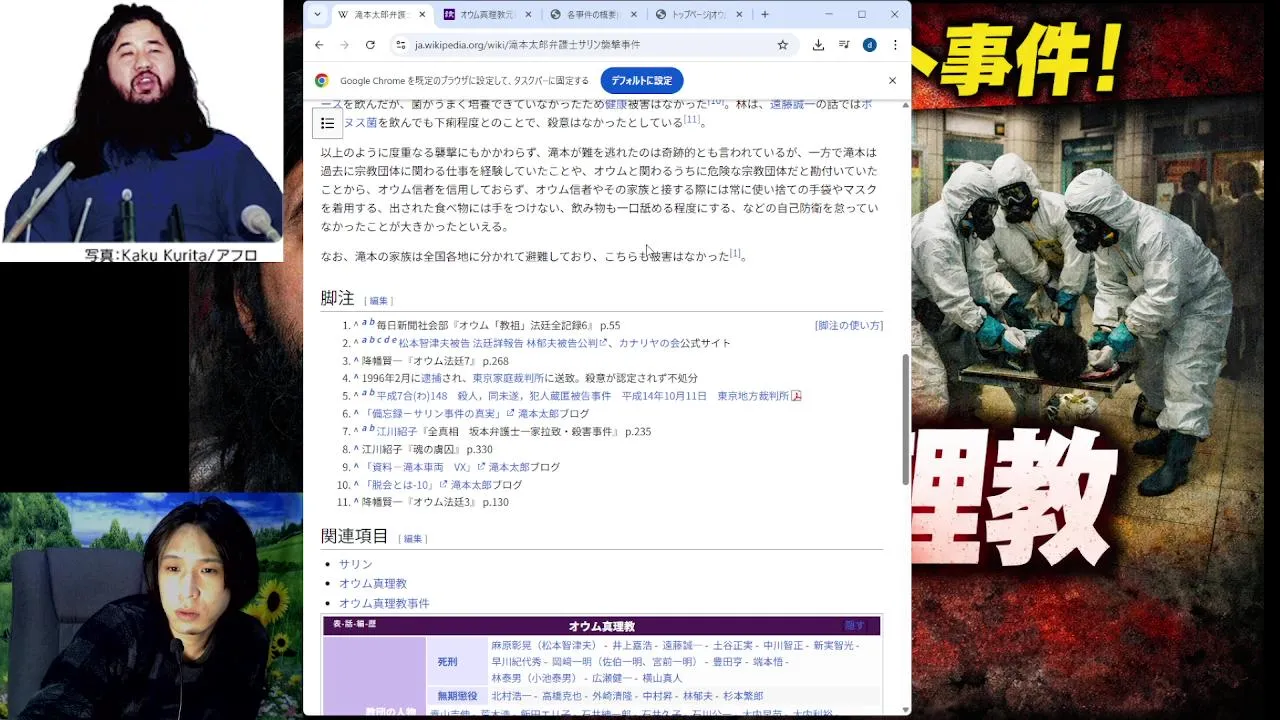This screenshot has width=1280, height=720.
Task: Switch to the オウム真理教 tab
Action: pos(488,15)
